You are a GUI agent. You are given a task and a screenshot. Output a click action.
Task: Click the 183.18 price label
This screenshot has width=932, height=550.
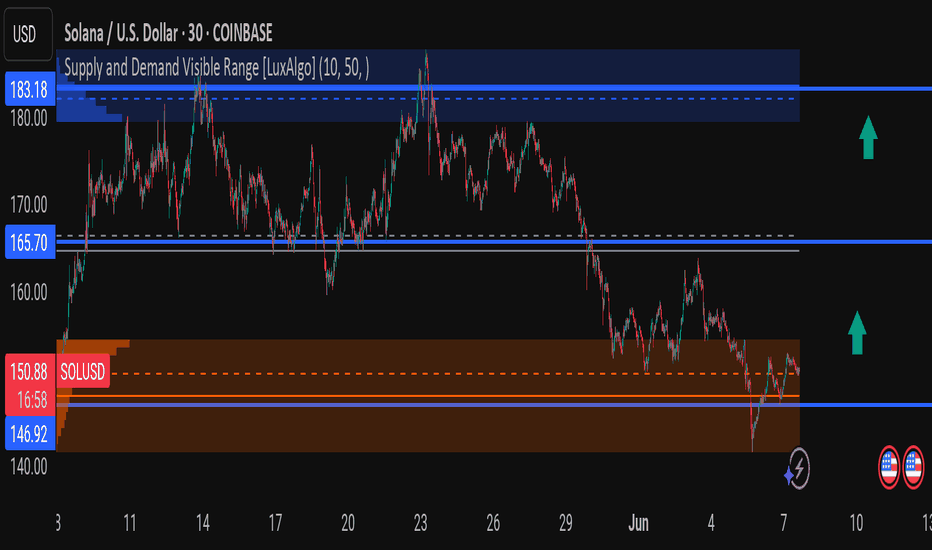point(30,89)
